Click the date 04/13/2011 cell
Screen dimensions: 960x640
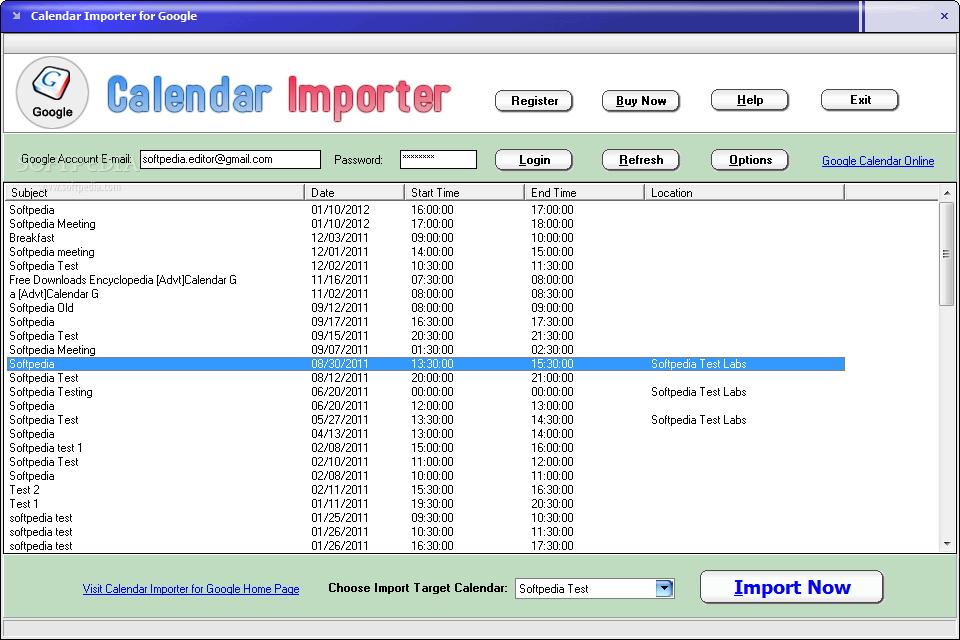pyautogui.click(x=340, y=434)
